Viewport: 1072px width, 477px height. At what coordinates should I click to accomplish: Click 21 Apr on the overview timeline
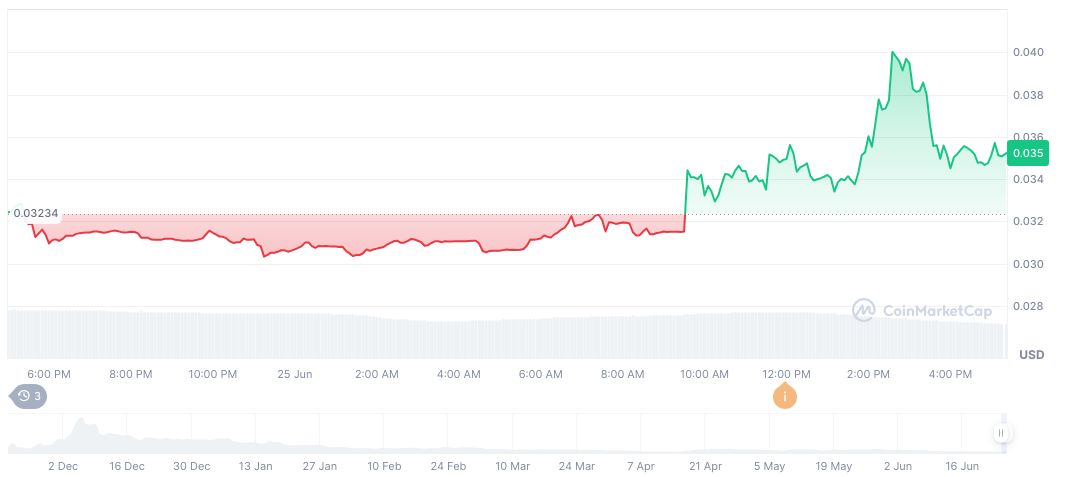[705, 466]
